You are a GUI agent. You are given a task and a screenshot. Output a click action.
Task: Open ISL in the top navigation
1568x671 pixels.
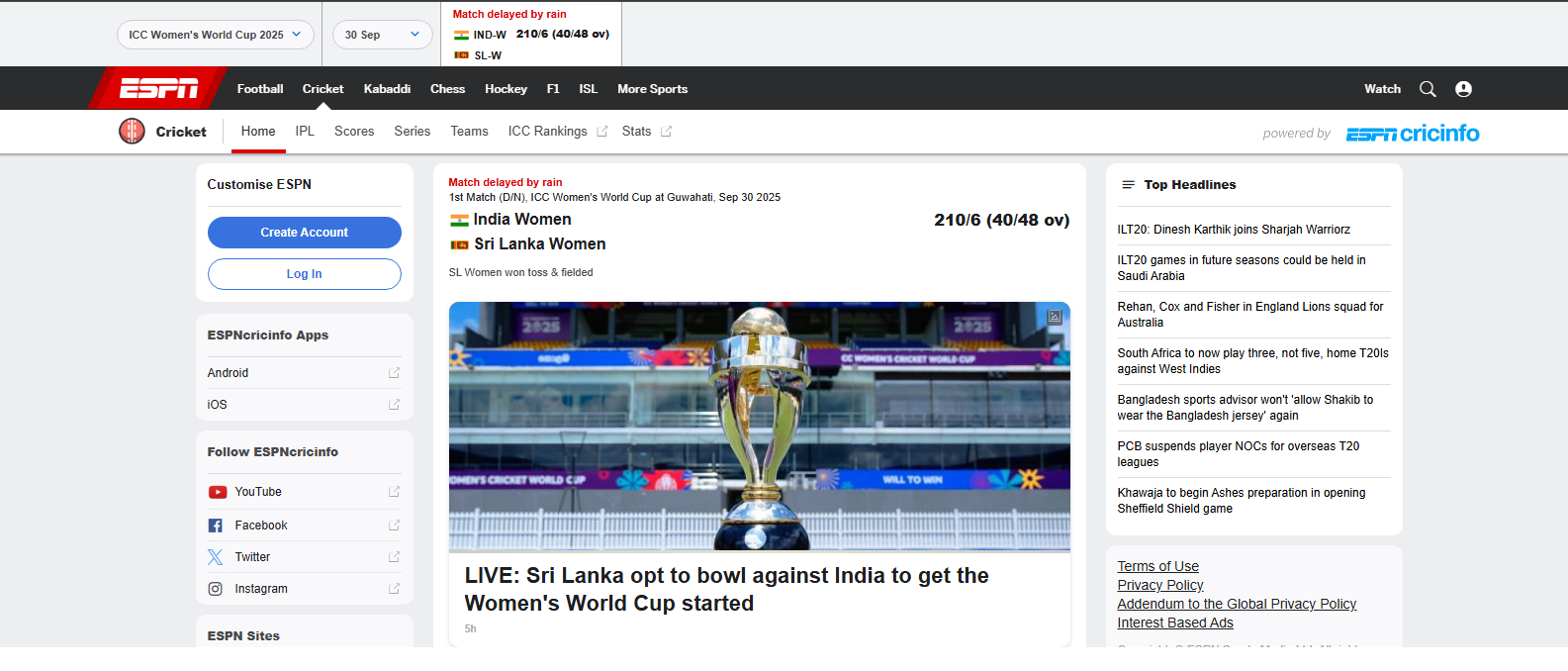(x=589, y=89)
